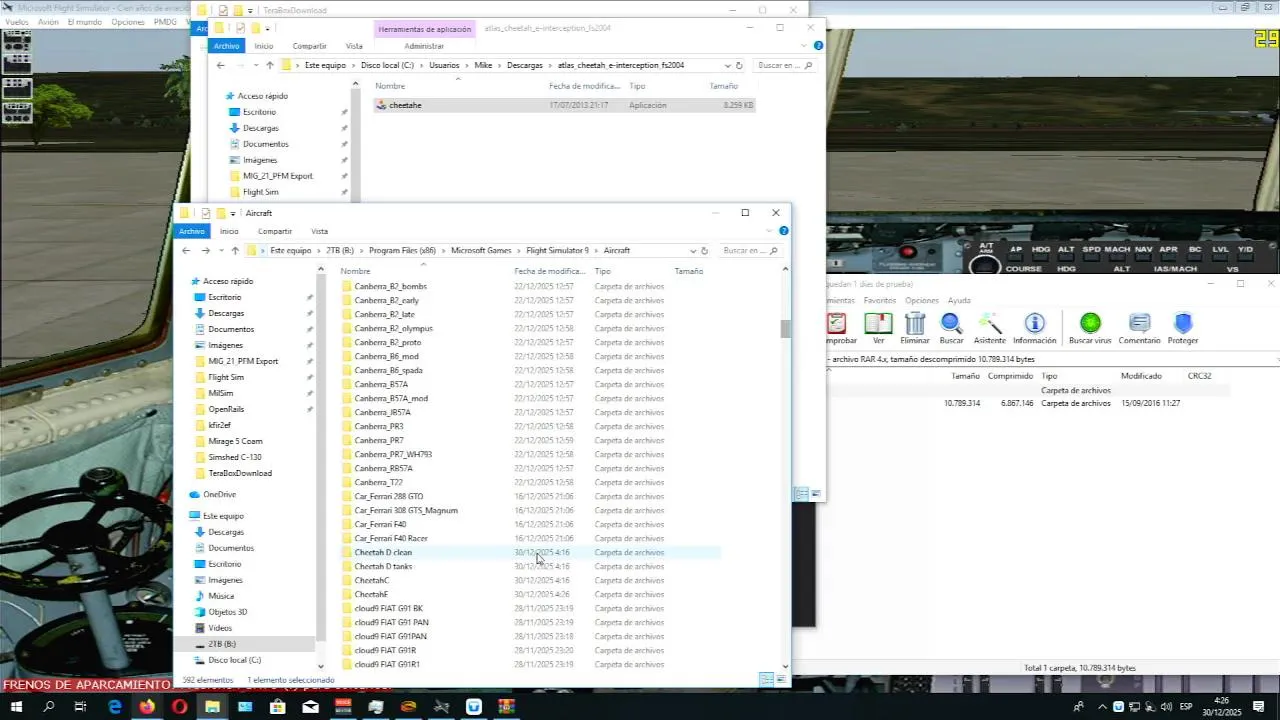Open the Edge browser from taskbar

[x=114, y=707]
